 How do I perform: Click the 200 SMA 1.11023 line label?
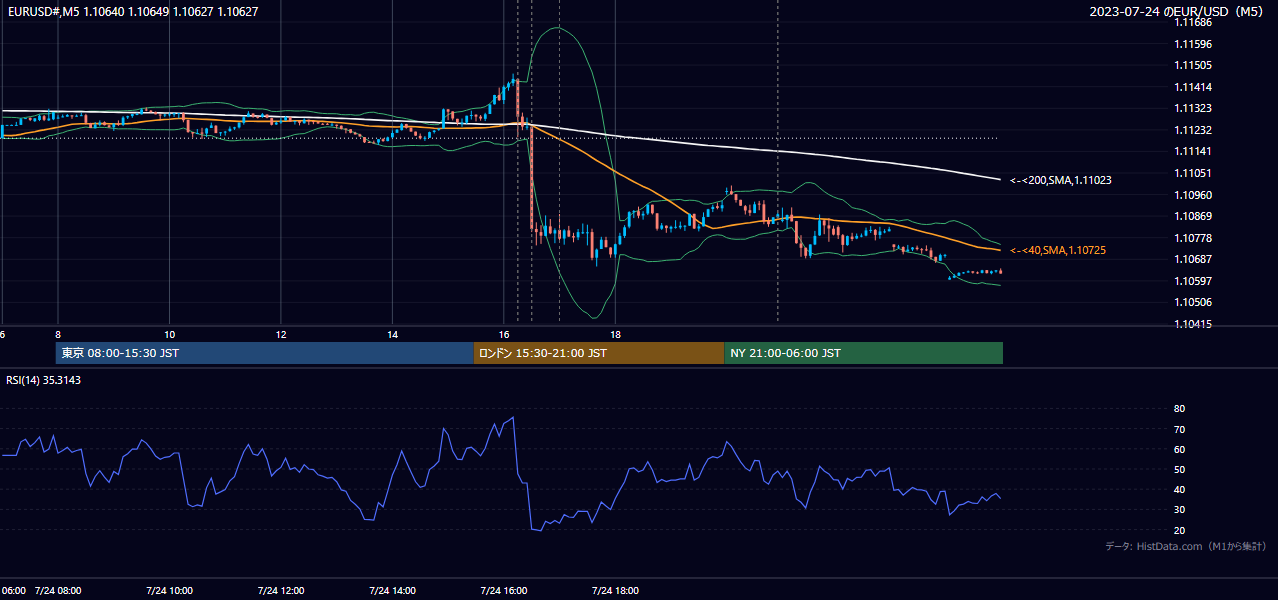(x=1061, y=180)
